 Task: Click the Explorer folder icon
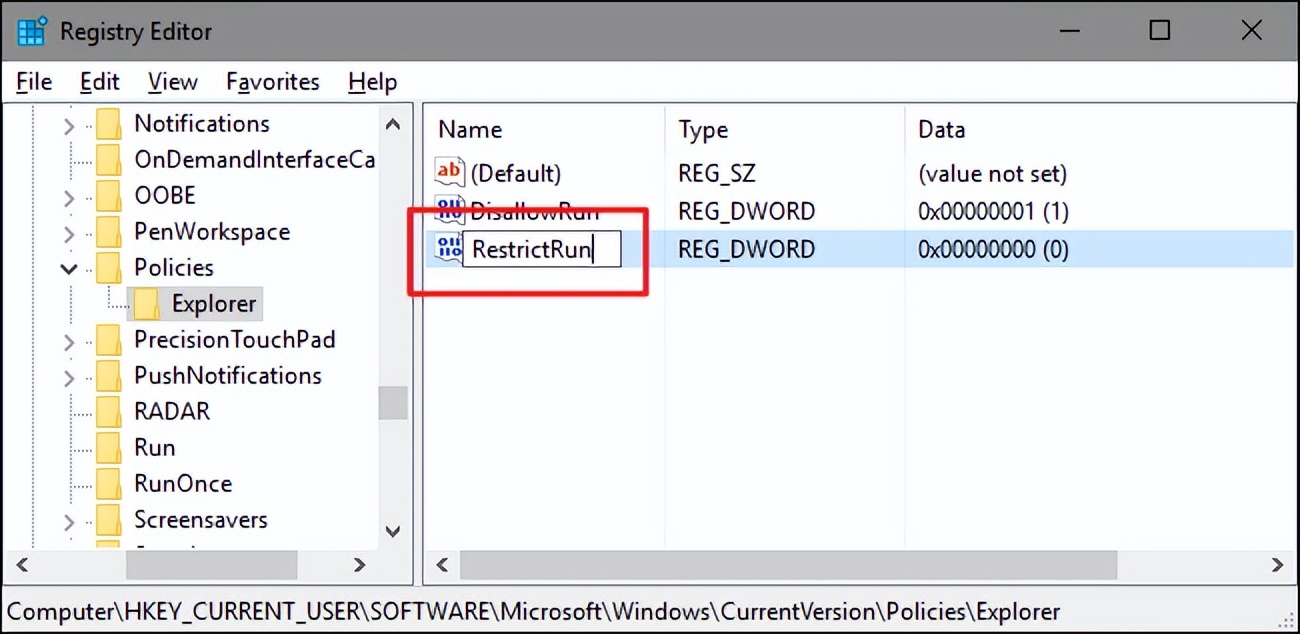(x=148, y=303)
